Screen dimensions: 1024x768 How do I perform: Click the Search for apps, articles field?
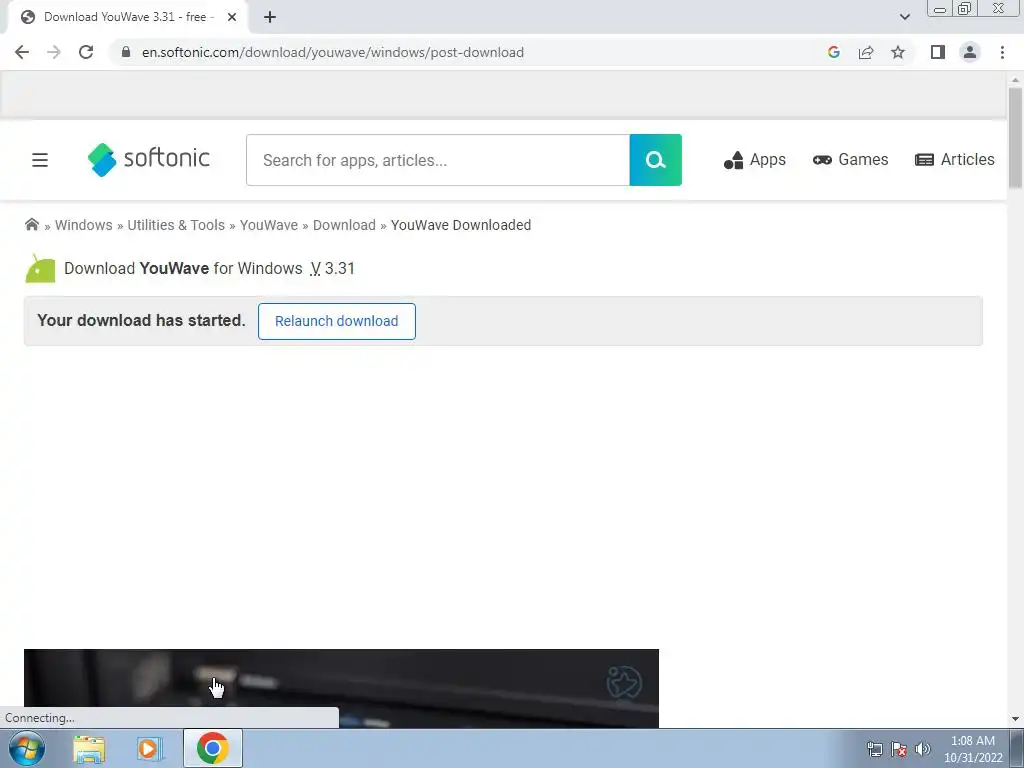click(x=438, y=160)
